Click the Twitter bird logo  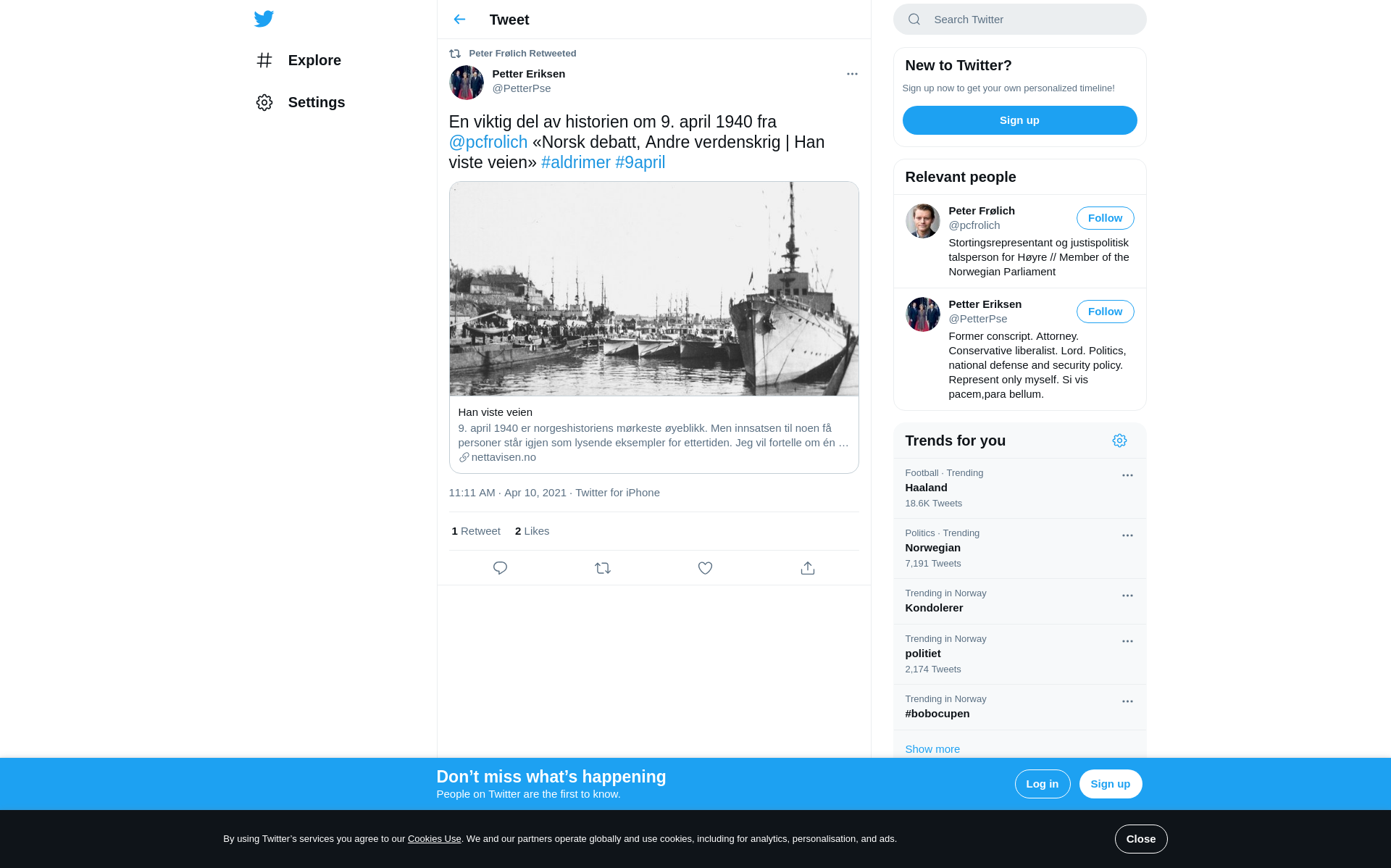click(x=264, y=19)
